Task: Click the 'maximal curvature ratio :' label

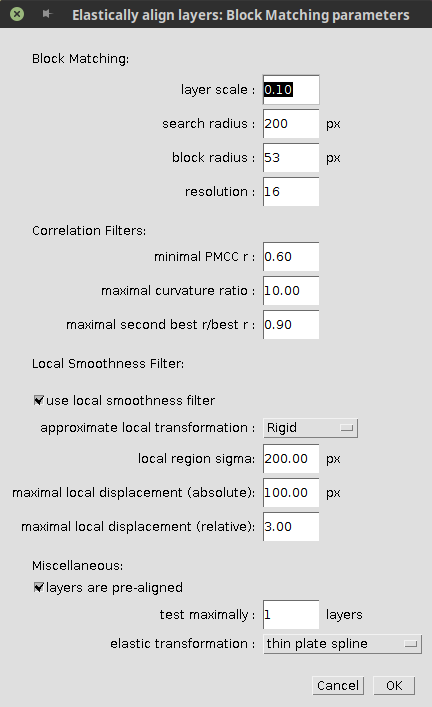Action: [178, 291]
